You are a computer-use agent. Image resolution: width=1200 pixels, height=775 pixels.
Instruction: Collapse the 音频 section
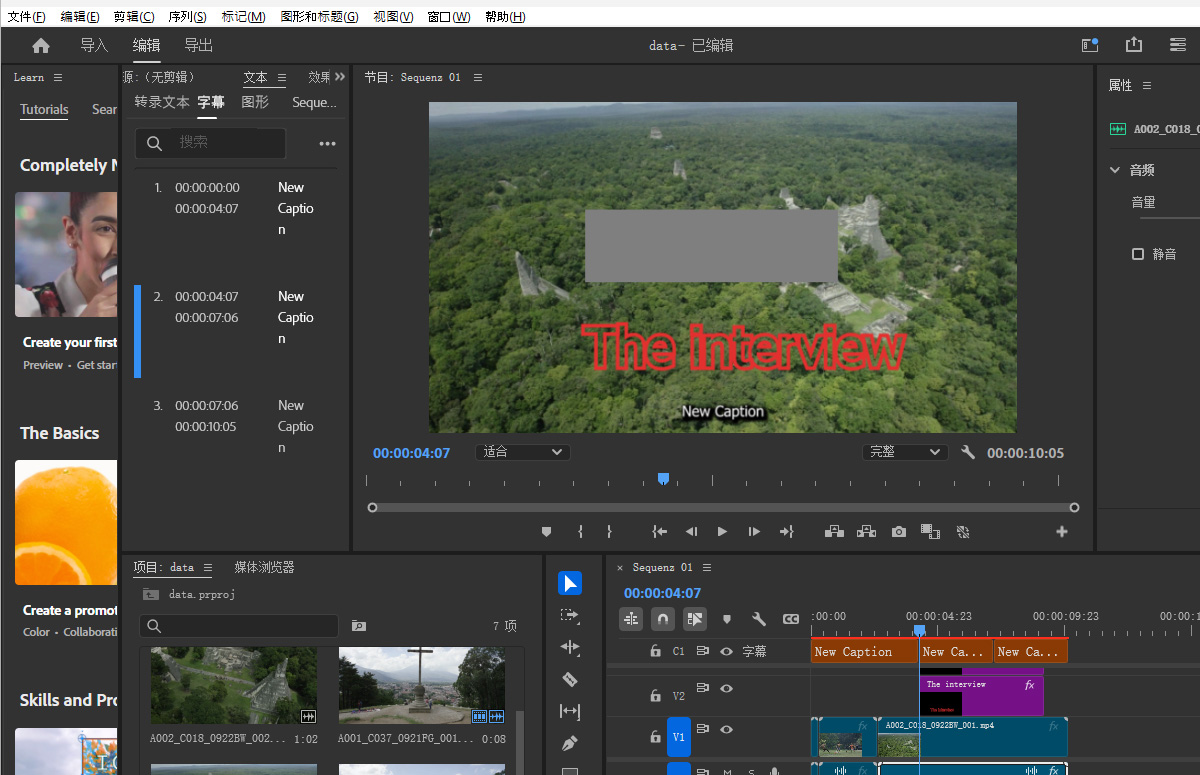pyautogui.click(x=1115, y=170)
